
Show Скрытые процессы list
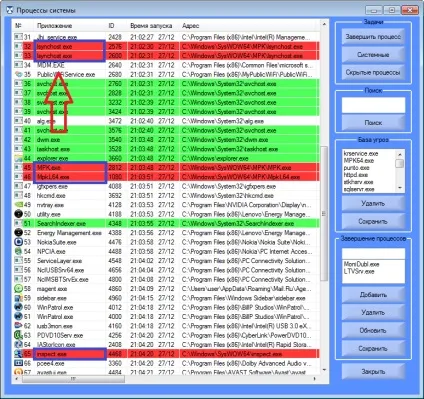(373, 72)
